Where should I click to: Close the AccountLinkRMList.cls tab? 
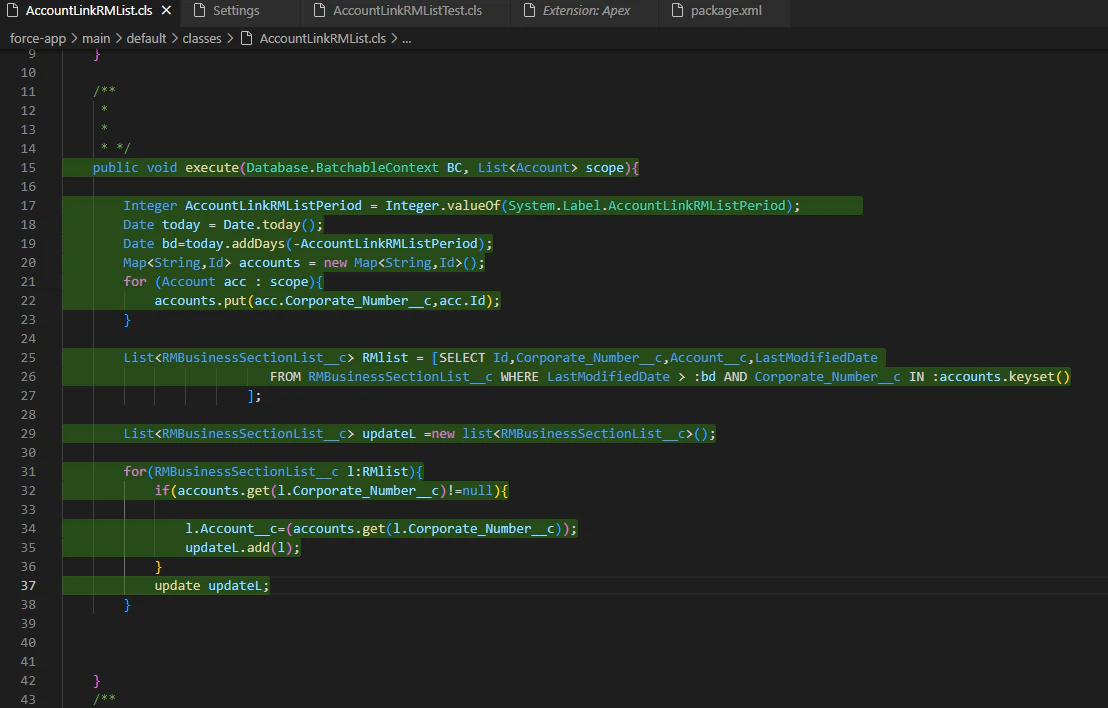pyautogui.click(x=166, y=11)
